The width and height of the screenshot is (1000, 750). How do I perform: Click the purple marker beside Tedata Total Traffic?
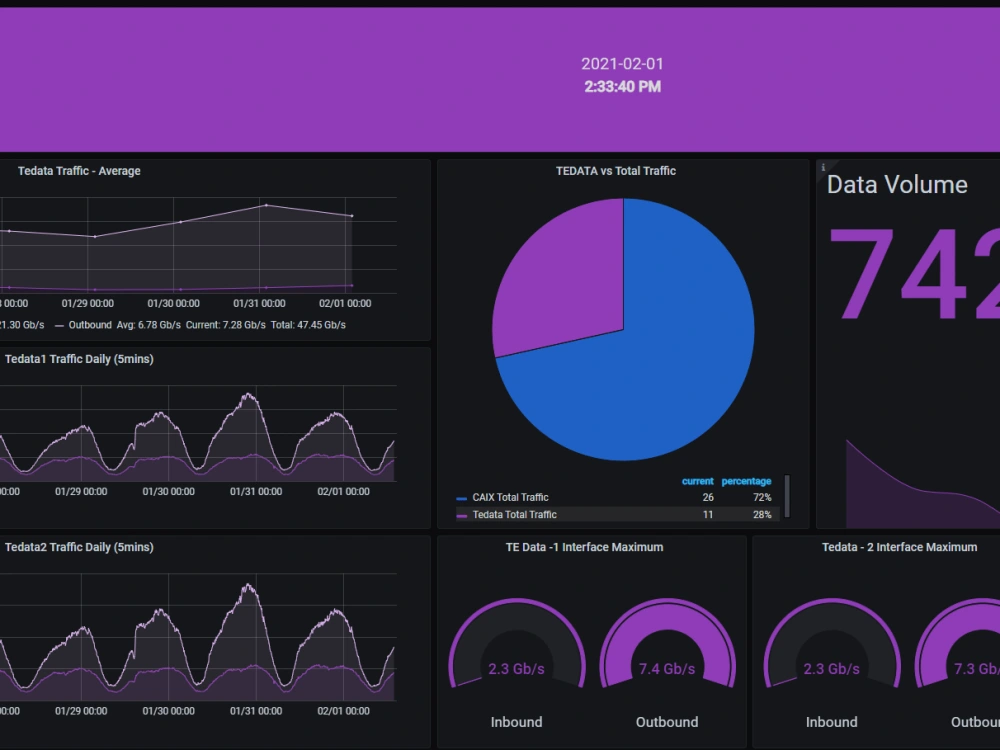462,514
